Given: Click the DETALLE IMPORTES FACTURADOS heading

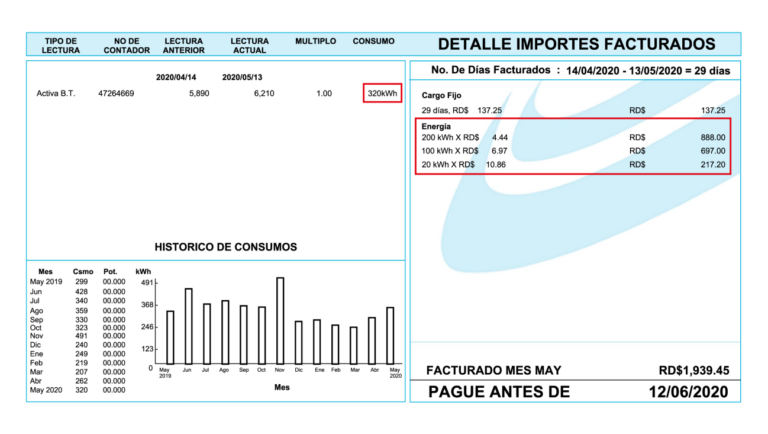Looking at the screenshot, I should 576,44.
